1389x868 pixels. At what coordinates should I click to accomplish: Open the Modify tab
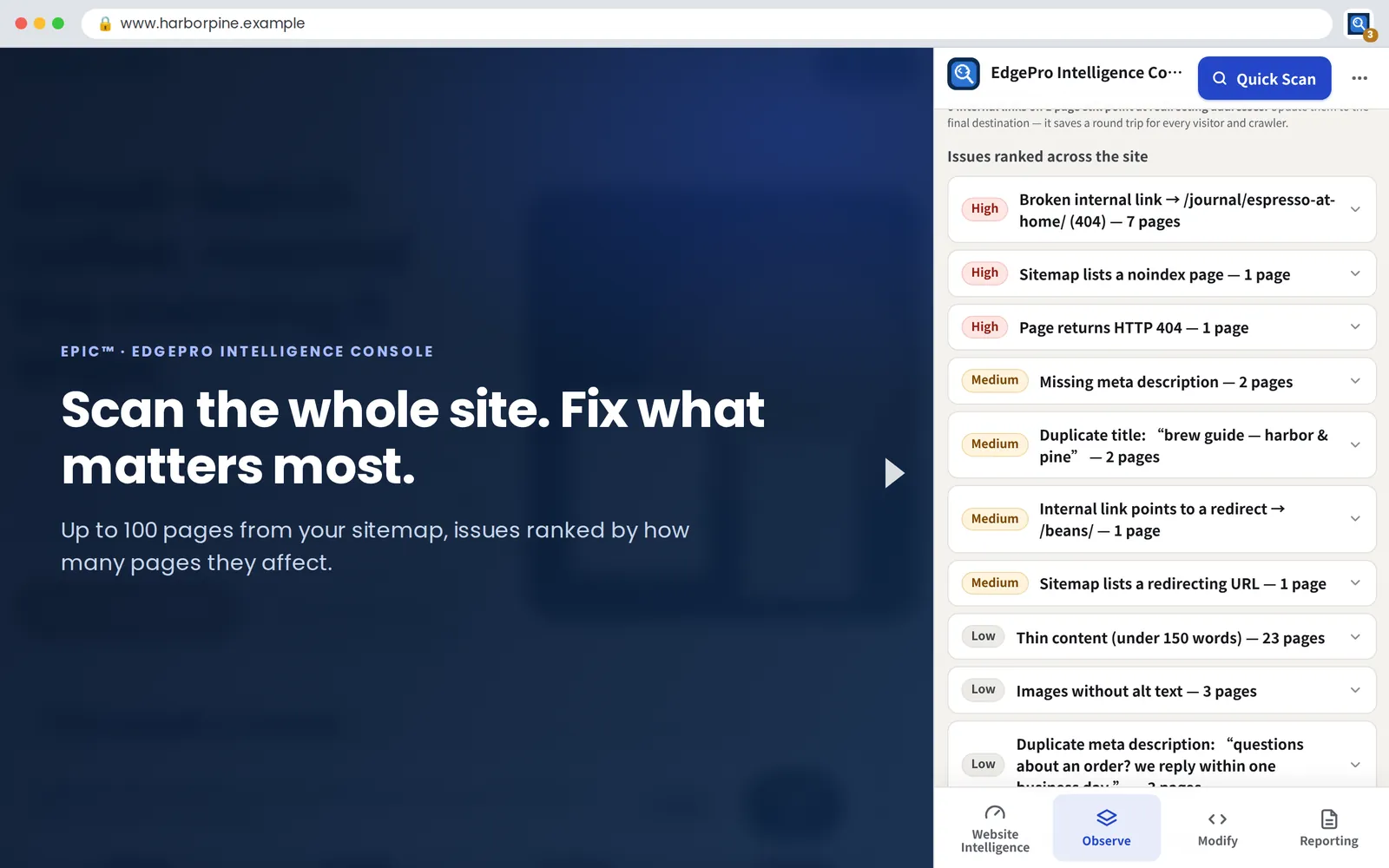click(1217, 829)
